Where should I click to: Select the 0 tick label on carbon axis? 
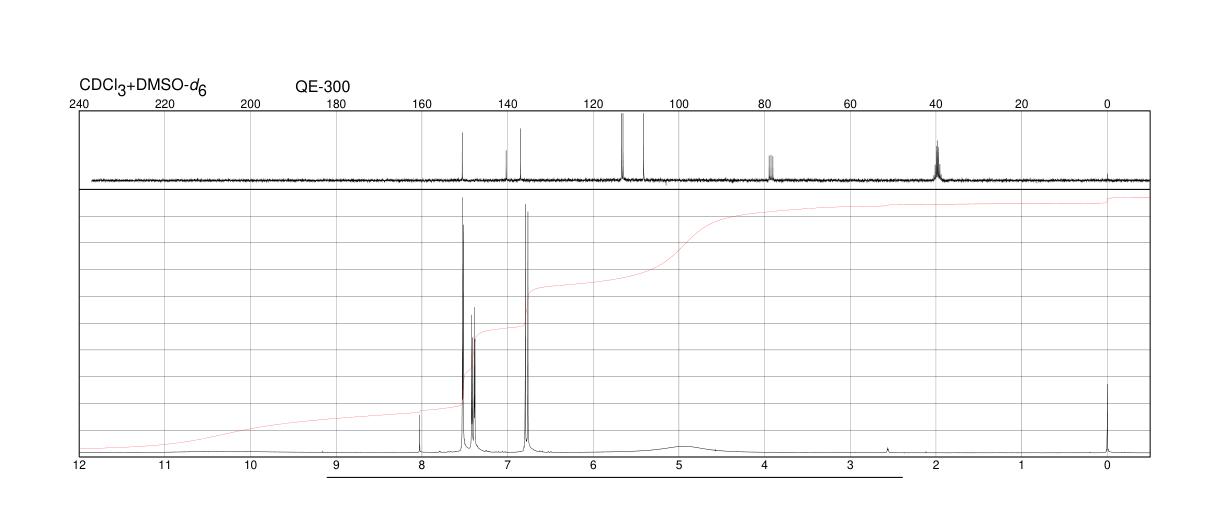(1107, 104)
